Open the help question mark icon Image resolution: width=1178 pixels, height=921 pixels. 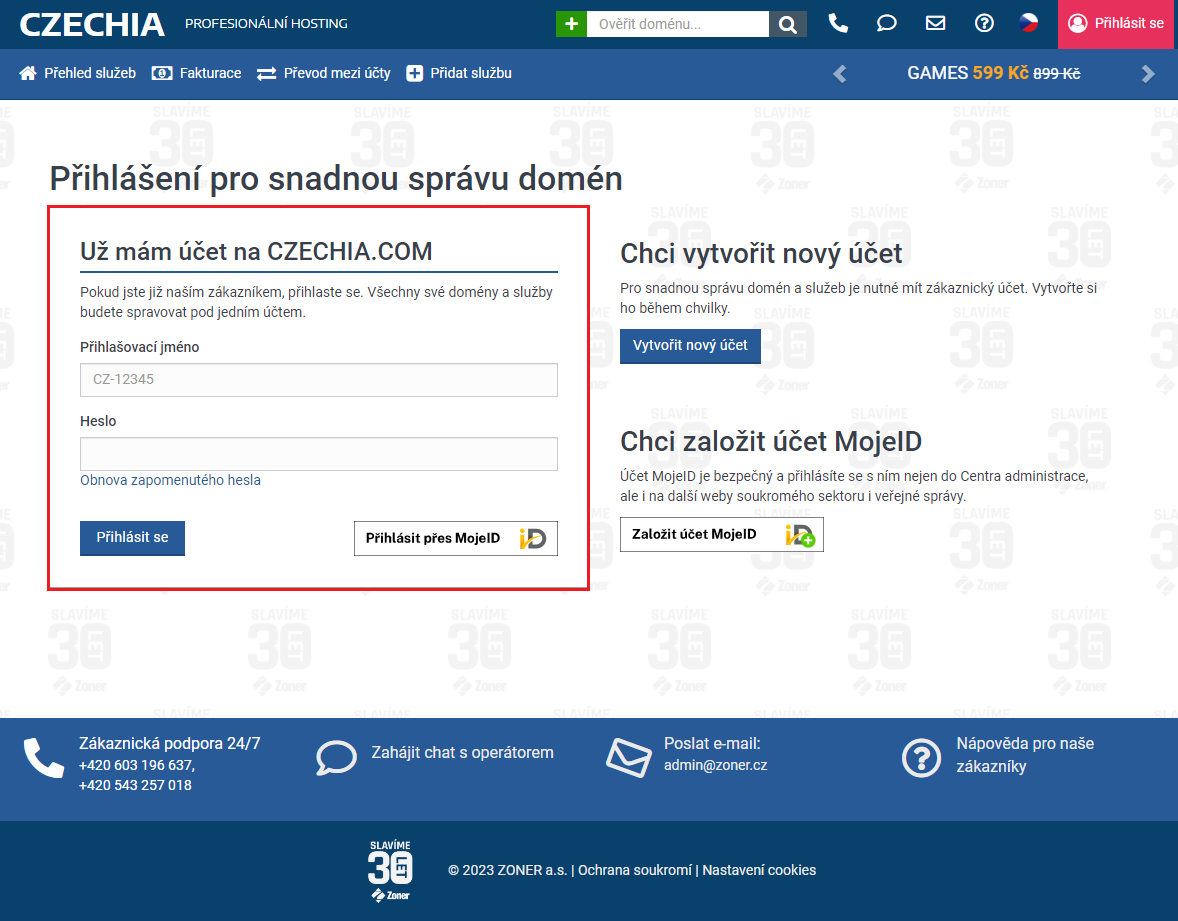984,23
